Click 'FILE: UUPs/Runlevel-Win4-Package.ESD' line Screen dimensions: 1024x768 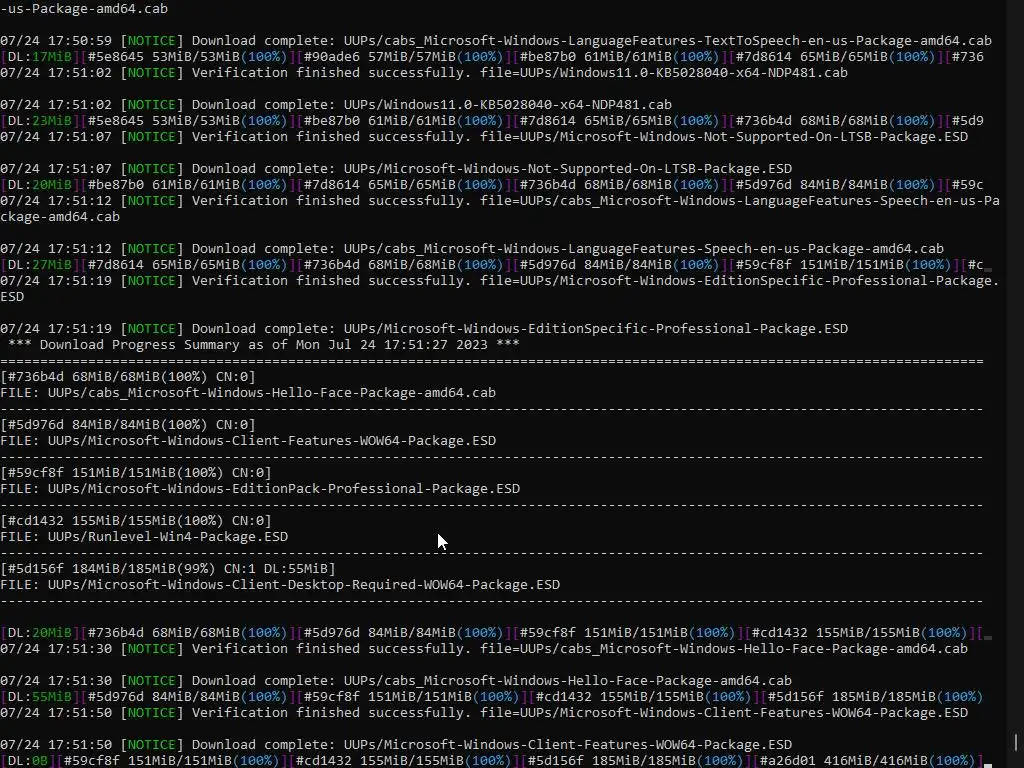[x=144, y=536]
